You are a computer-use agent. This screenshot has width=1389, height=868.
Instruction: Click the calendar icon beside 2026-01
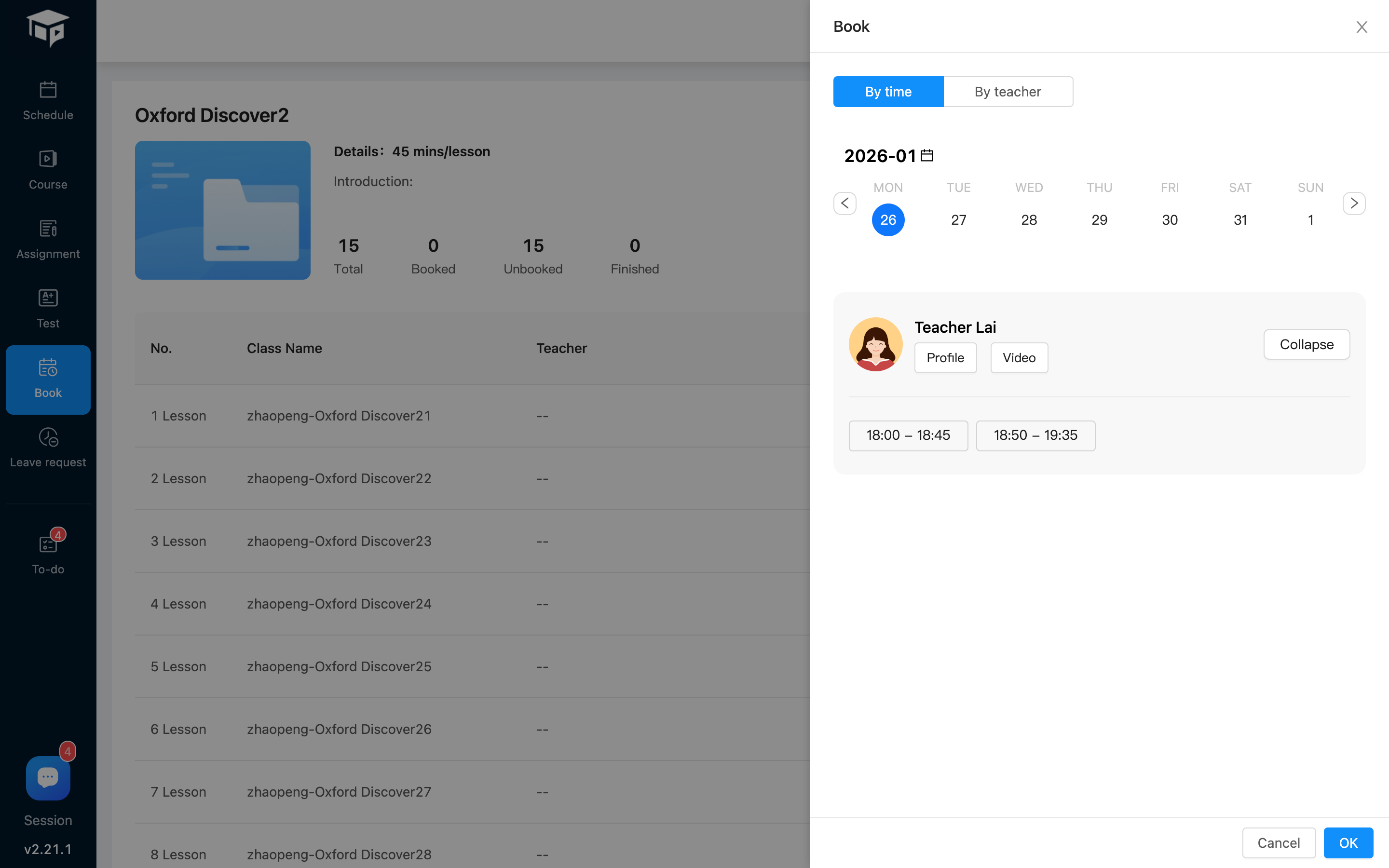pyautogui.click(x=927, y=156)
